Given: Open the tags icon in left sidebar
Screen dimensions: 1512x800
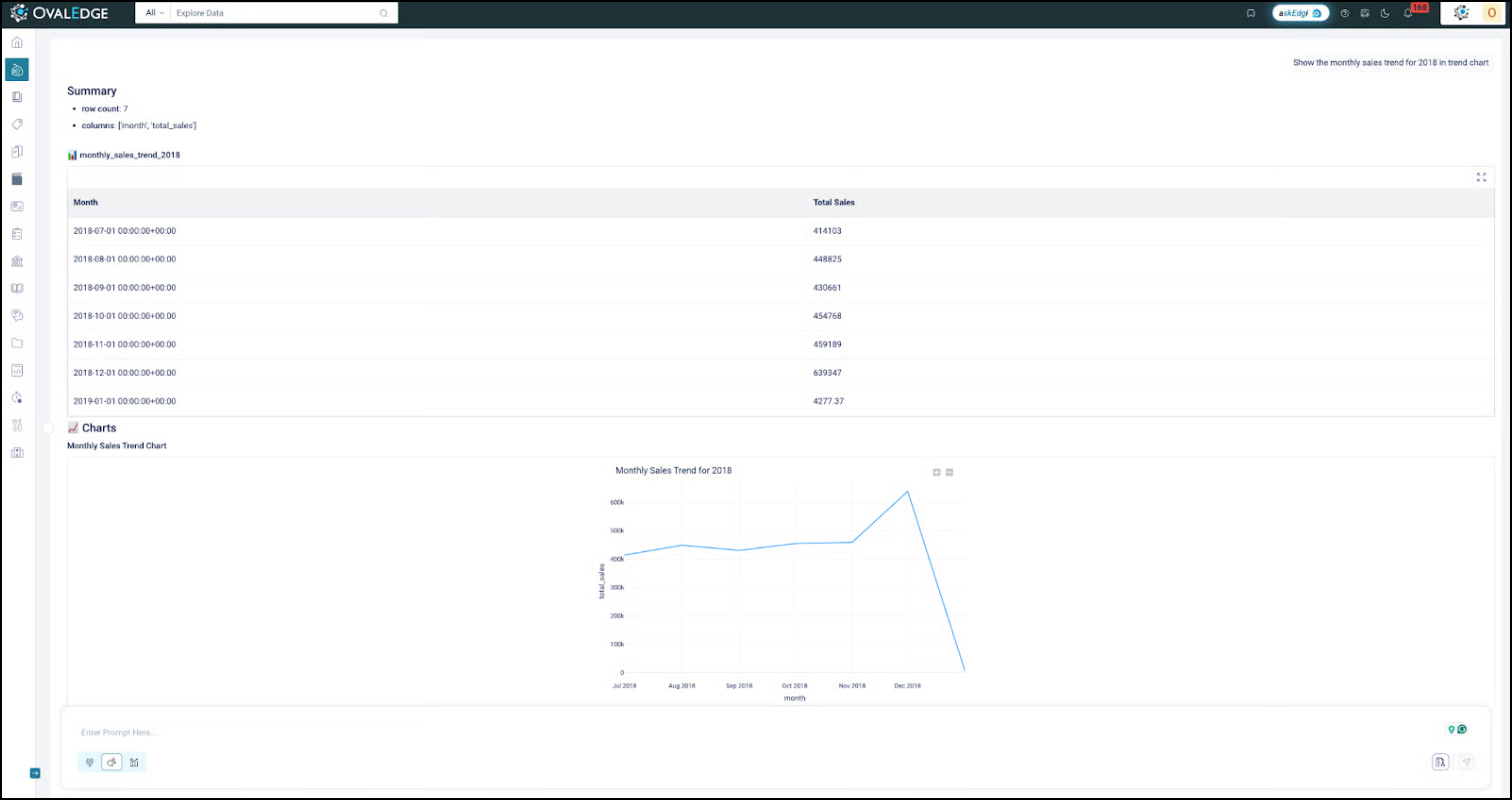Looking at the screenshot, I should pyautogui.click(x=16, y=125).
